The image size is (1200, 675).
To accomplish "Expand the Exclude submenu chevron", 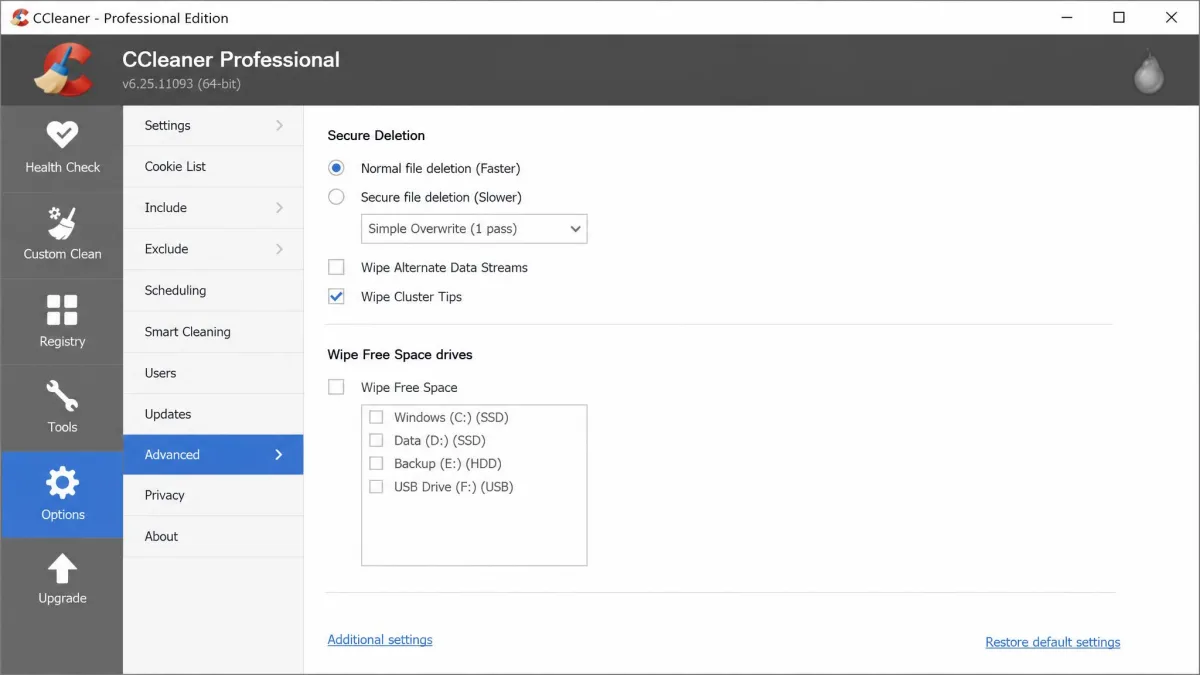I will pos(279,249).
